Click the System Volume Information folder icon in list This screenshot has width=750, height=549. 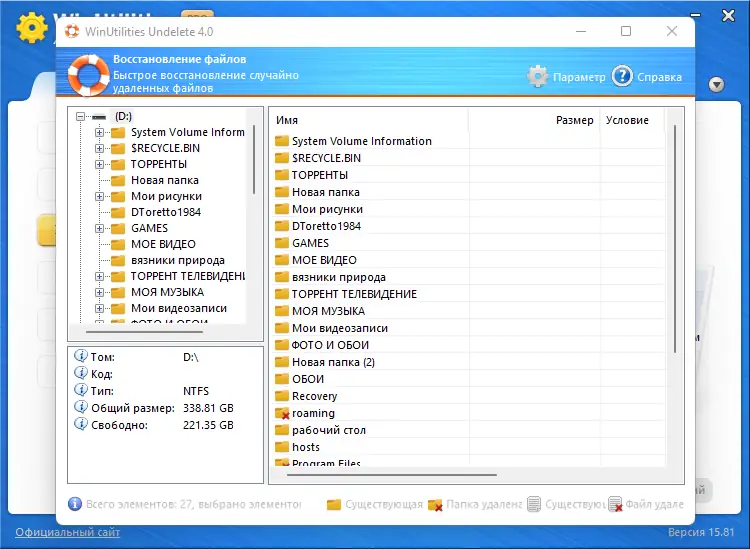click(x=282, y=141)
